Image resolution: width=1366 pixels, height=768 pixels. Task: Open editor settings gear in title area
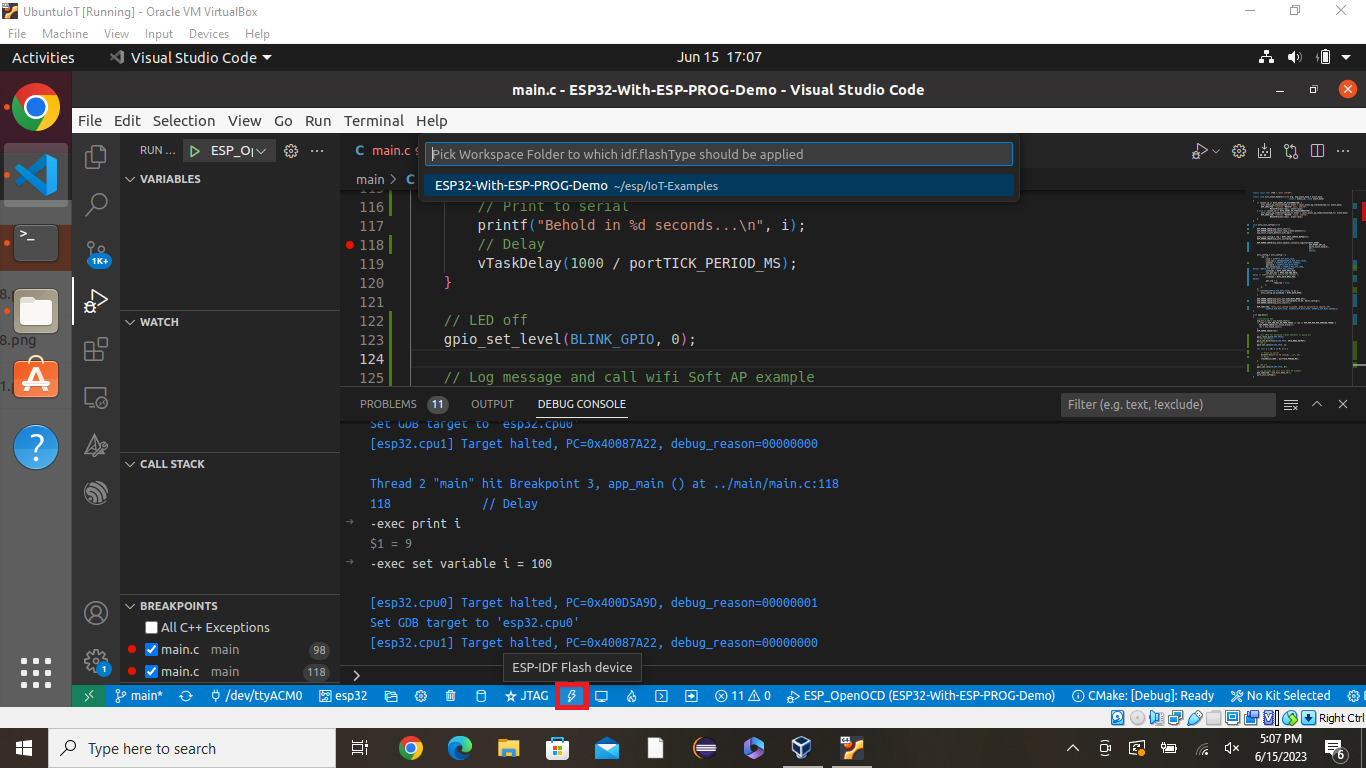coord(1238,151)
